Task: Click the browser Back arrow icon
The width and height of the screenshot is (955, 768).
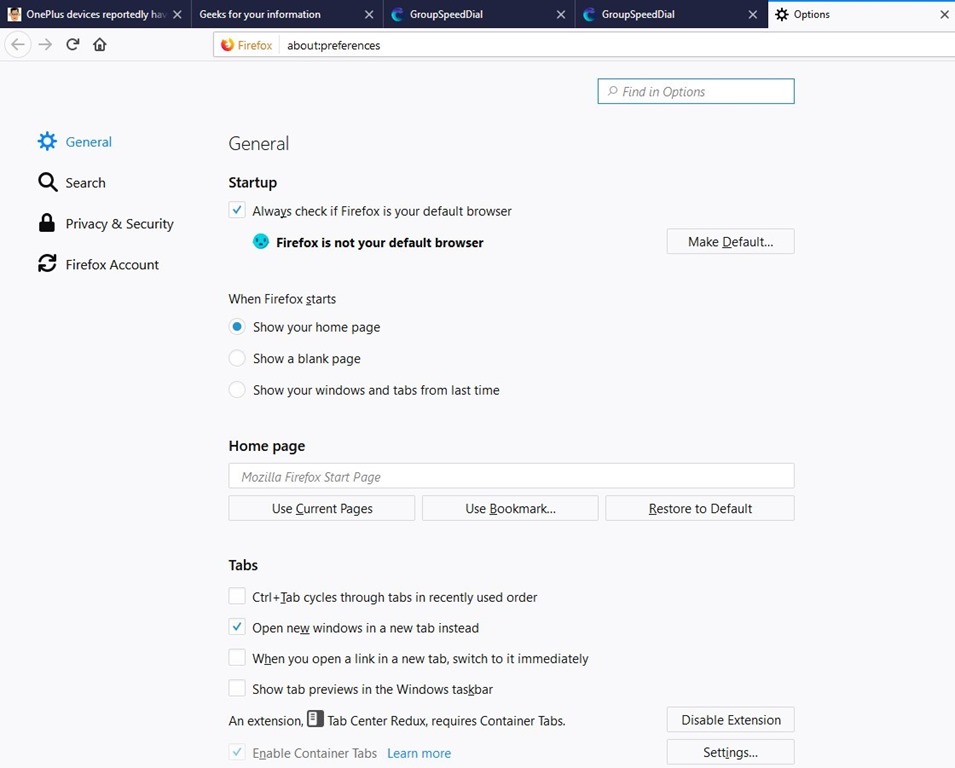Action: pyautogui.click(x=18, y=45)
